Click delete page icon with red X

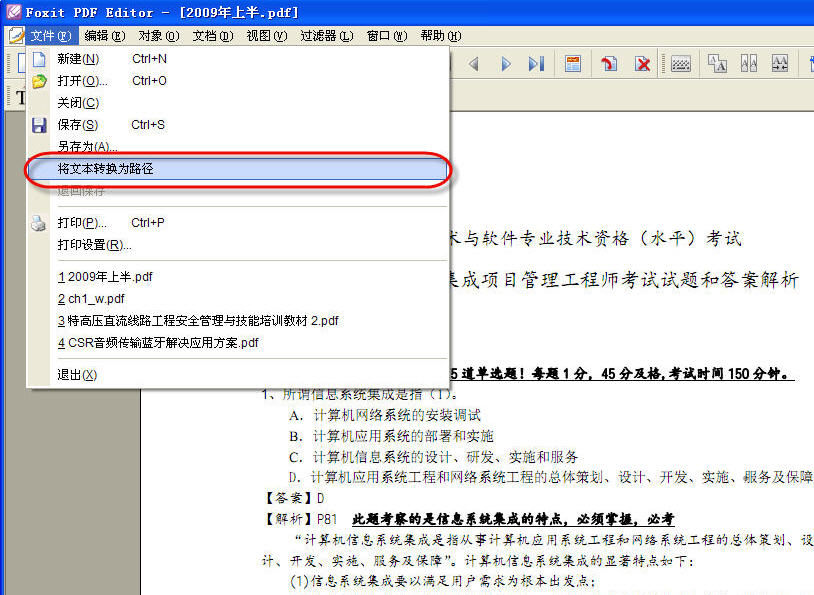[x=643, y=64]
